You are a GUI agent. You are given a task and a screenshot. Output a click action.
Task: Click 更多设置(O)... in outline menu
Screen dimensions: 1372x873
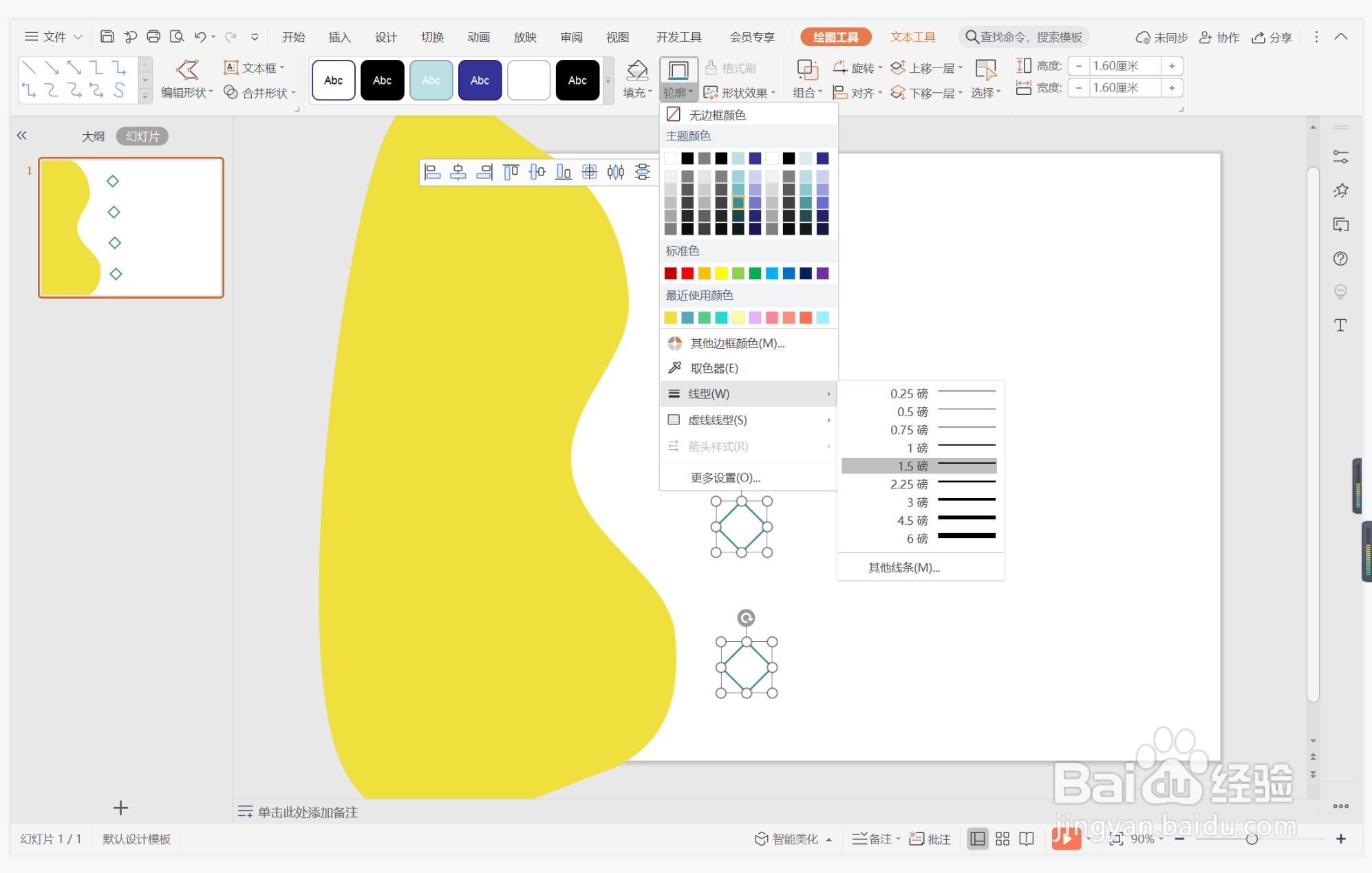[725, 477]
